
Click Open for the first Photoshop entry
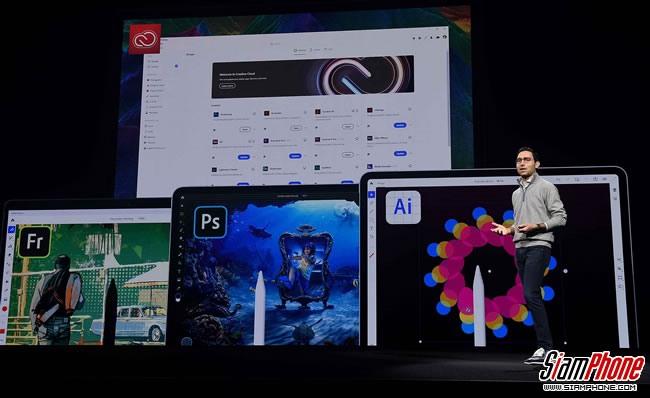pos(245,129)
